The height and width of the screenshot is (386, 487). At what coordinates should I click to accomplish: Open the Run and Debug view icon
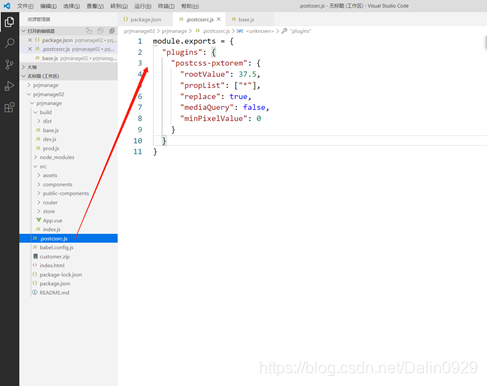[9, 86]
